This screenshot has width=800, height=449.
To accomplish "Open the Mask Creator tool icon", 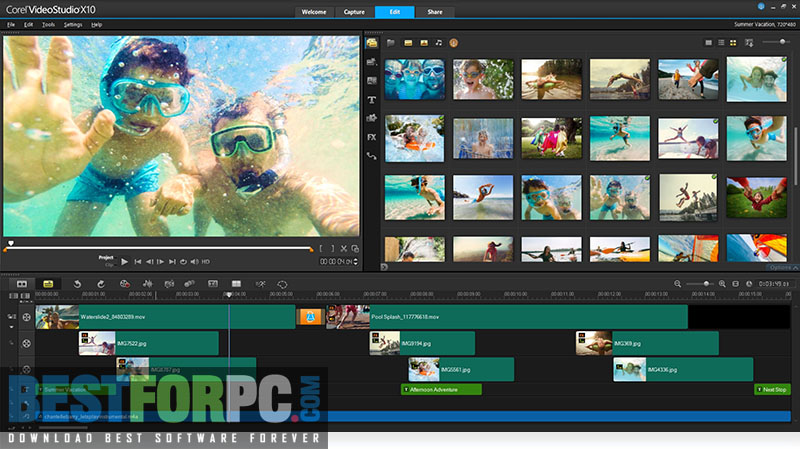I will [282, 284].
